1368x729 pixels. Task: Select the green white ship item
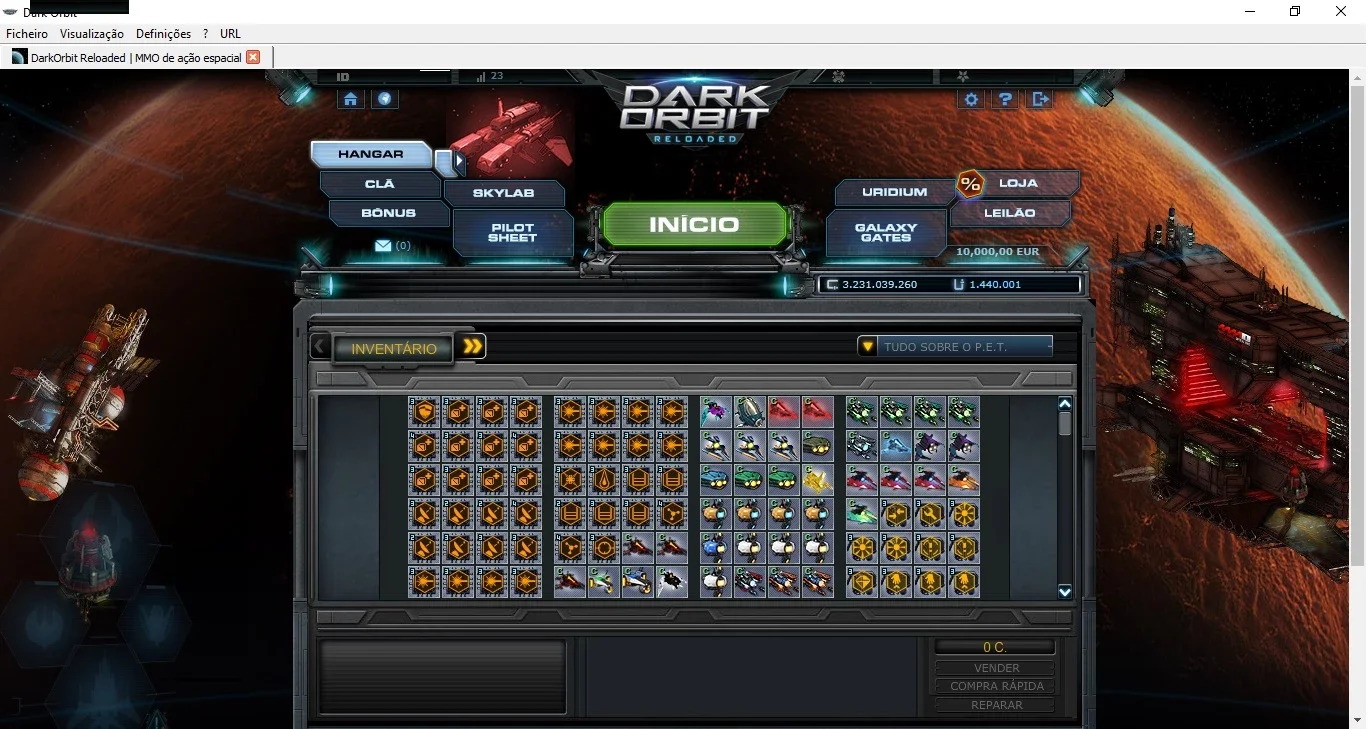tap(604, 582)
